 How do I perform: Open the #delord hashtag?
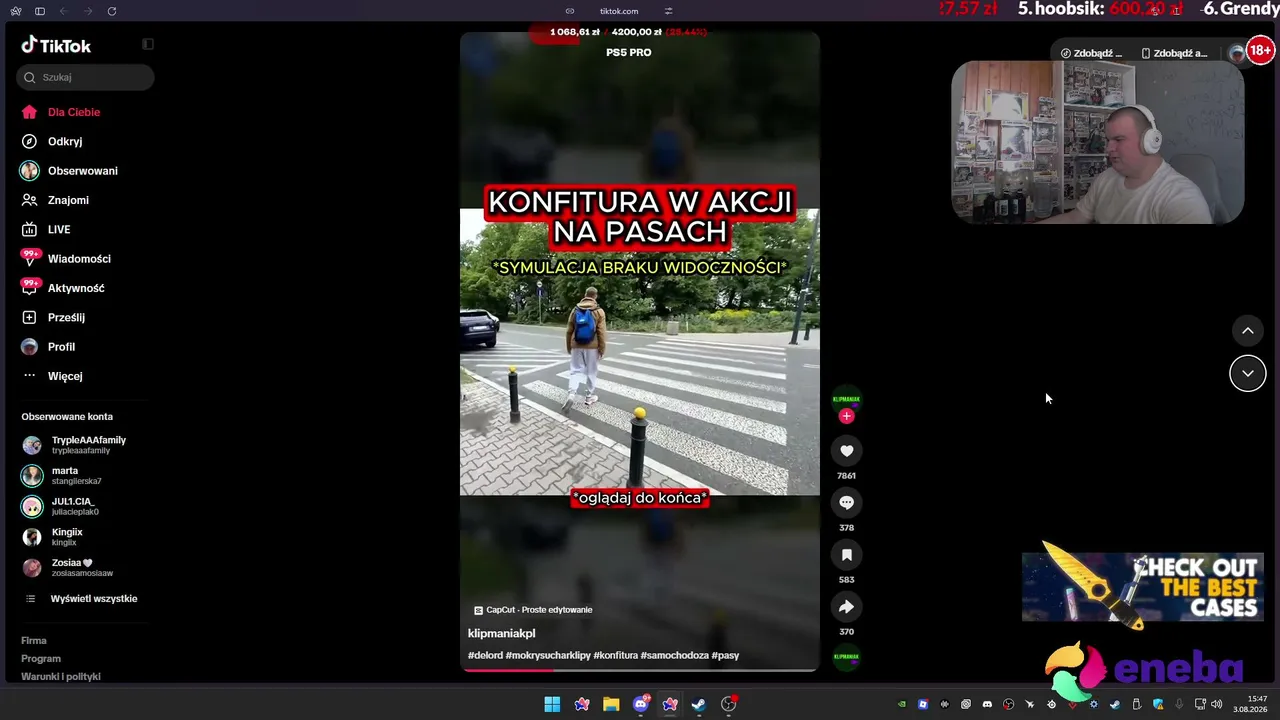tap(485, 656)
